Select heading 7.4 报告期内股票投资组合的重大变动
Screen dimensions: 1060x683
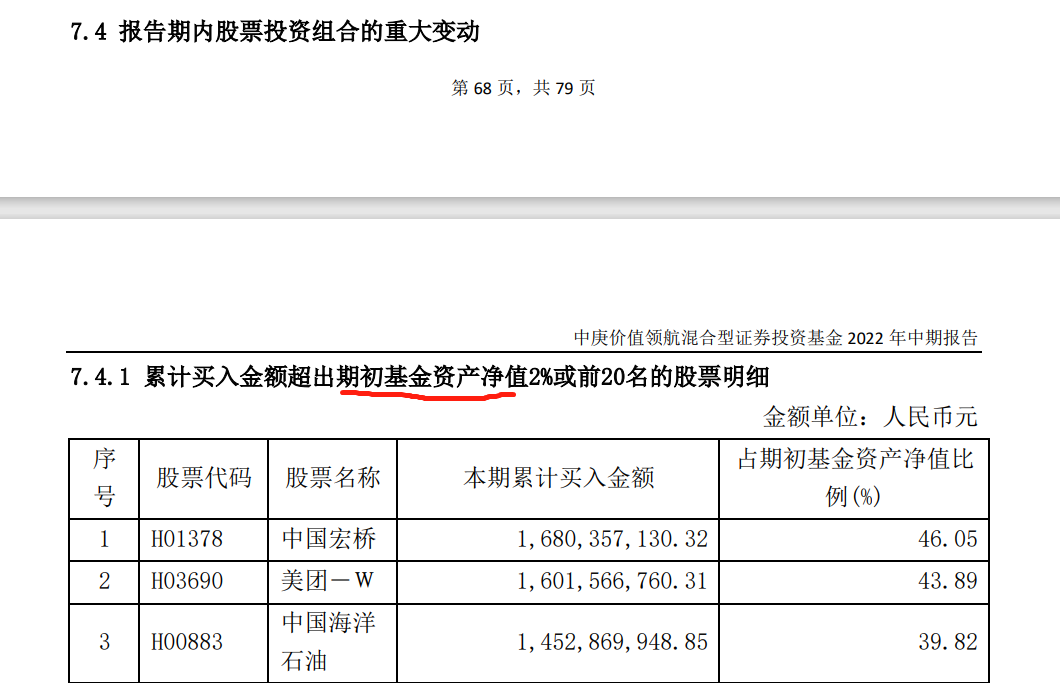[275, 32]
